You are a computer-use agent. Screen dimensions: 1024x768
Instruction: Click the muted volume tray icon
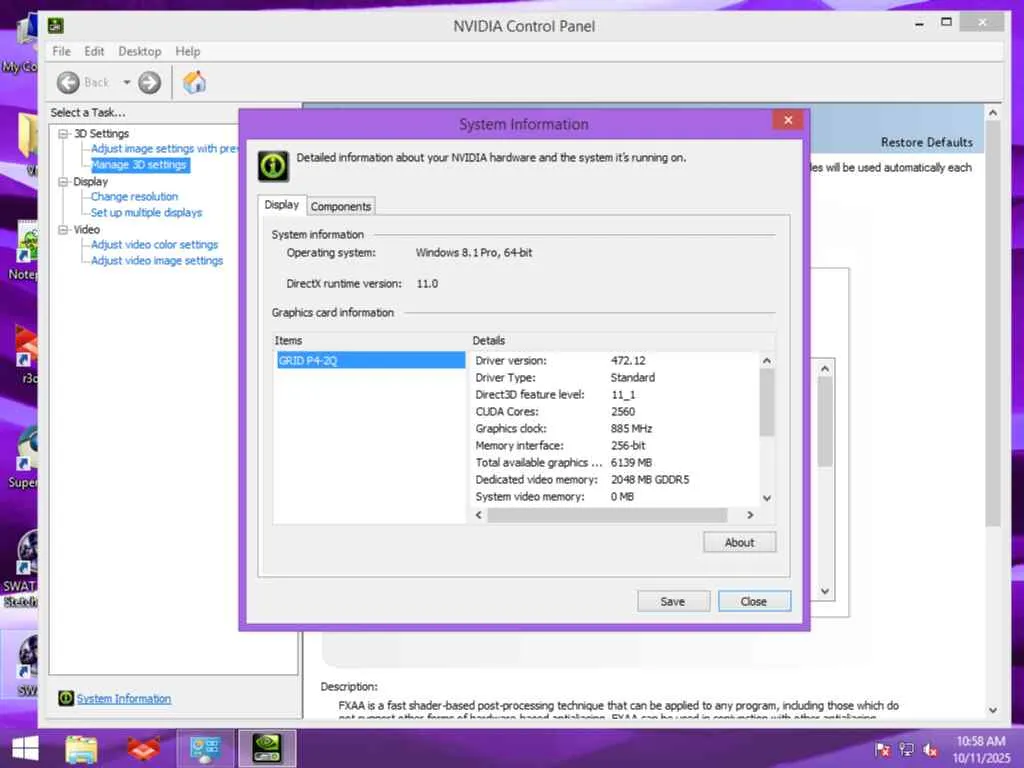click(931, 750)
